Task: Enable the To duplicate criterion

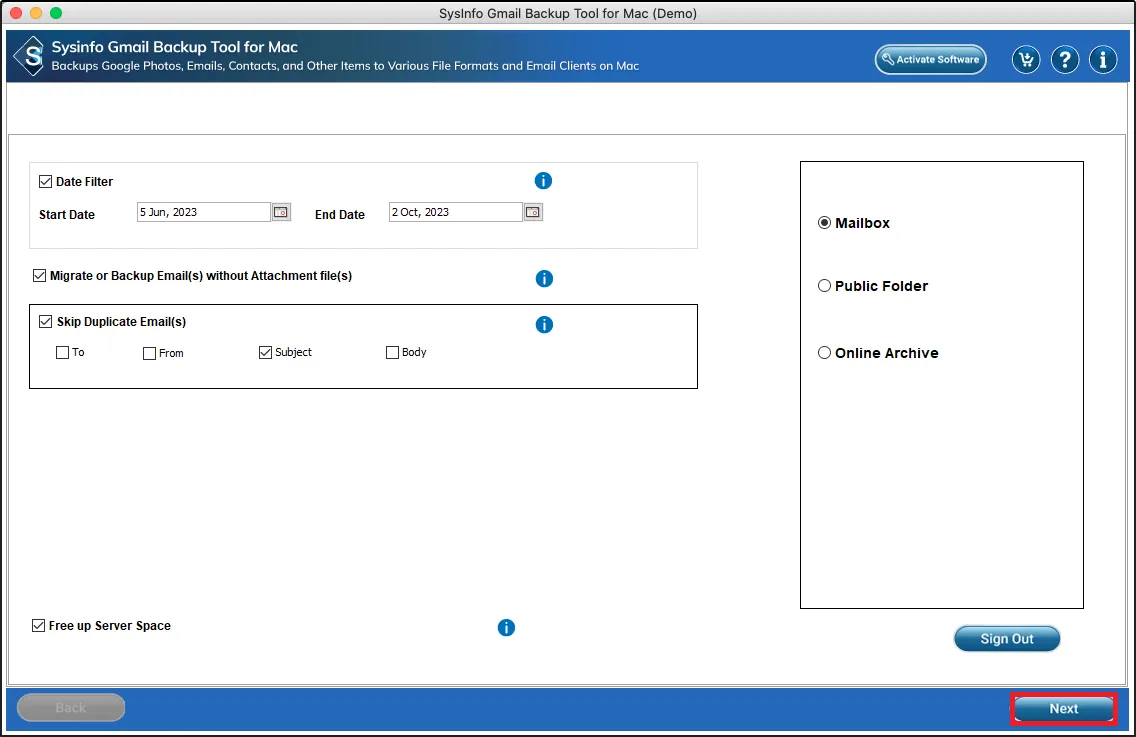Action: [x=62, y=352]
